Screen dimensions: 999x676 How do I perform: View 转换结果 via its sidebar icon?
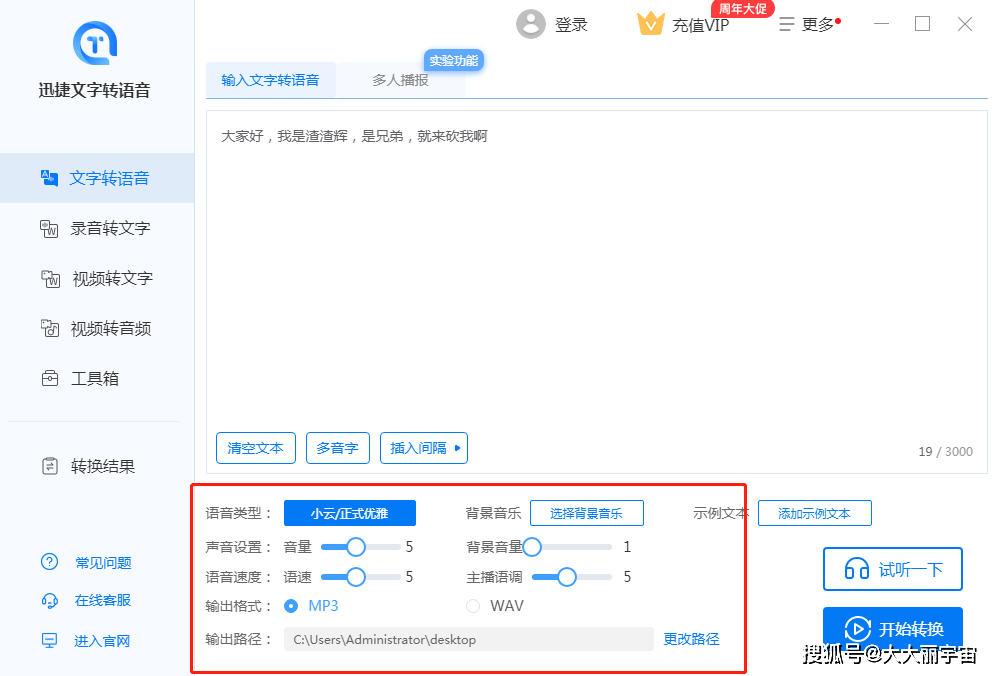click(x=49, y=466)
